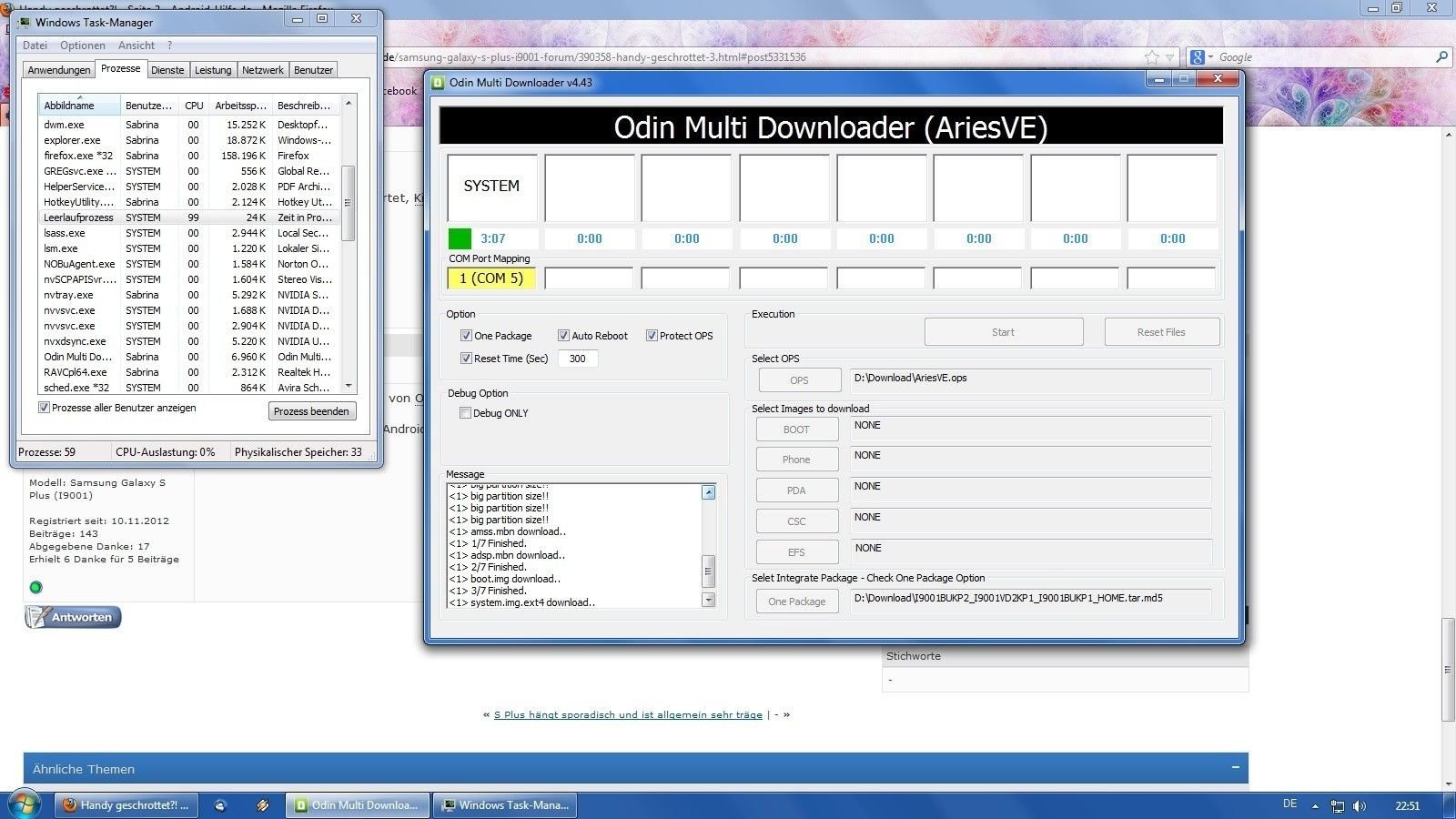Click the Start button in Odin

click(x=1004, y=332)
